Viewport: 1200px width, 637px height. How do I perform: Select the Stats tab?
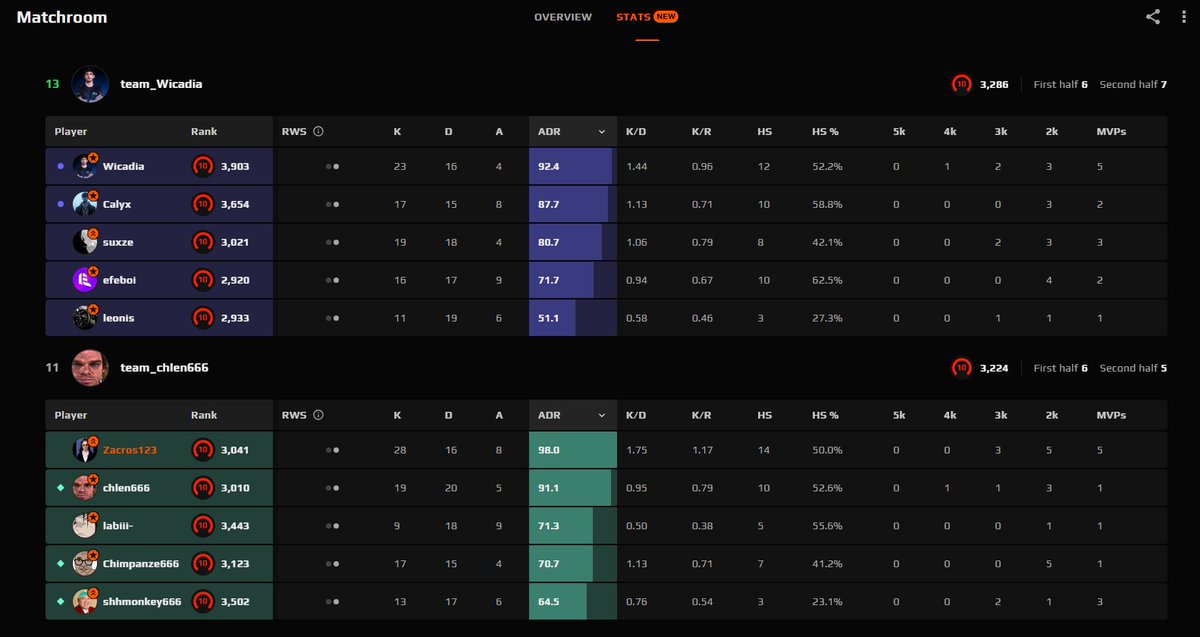click(647, 17)
